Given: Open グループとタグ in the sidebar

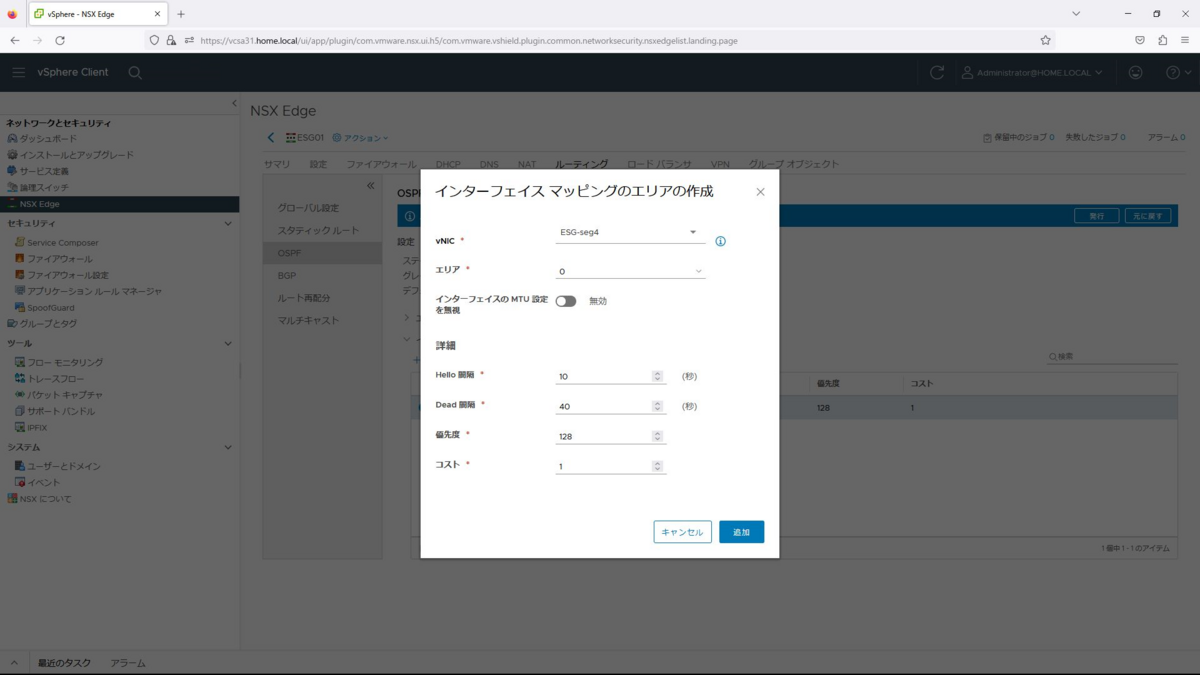Looking at the screenshot, I should [x=48, y=324].
